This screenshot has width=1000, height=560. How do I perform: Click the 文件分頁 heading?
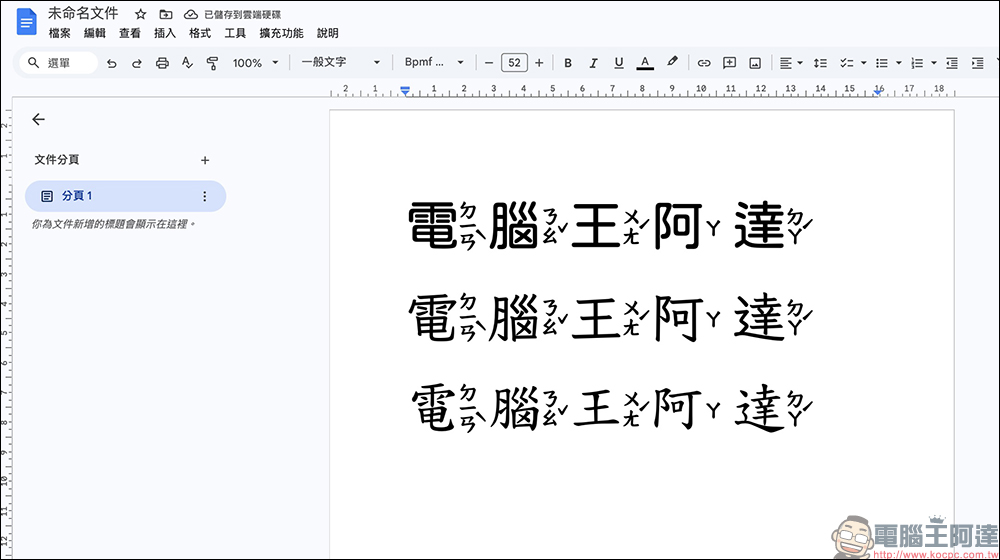(57, 159)
